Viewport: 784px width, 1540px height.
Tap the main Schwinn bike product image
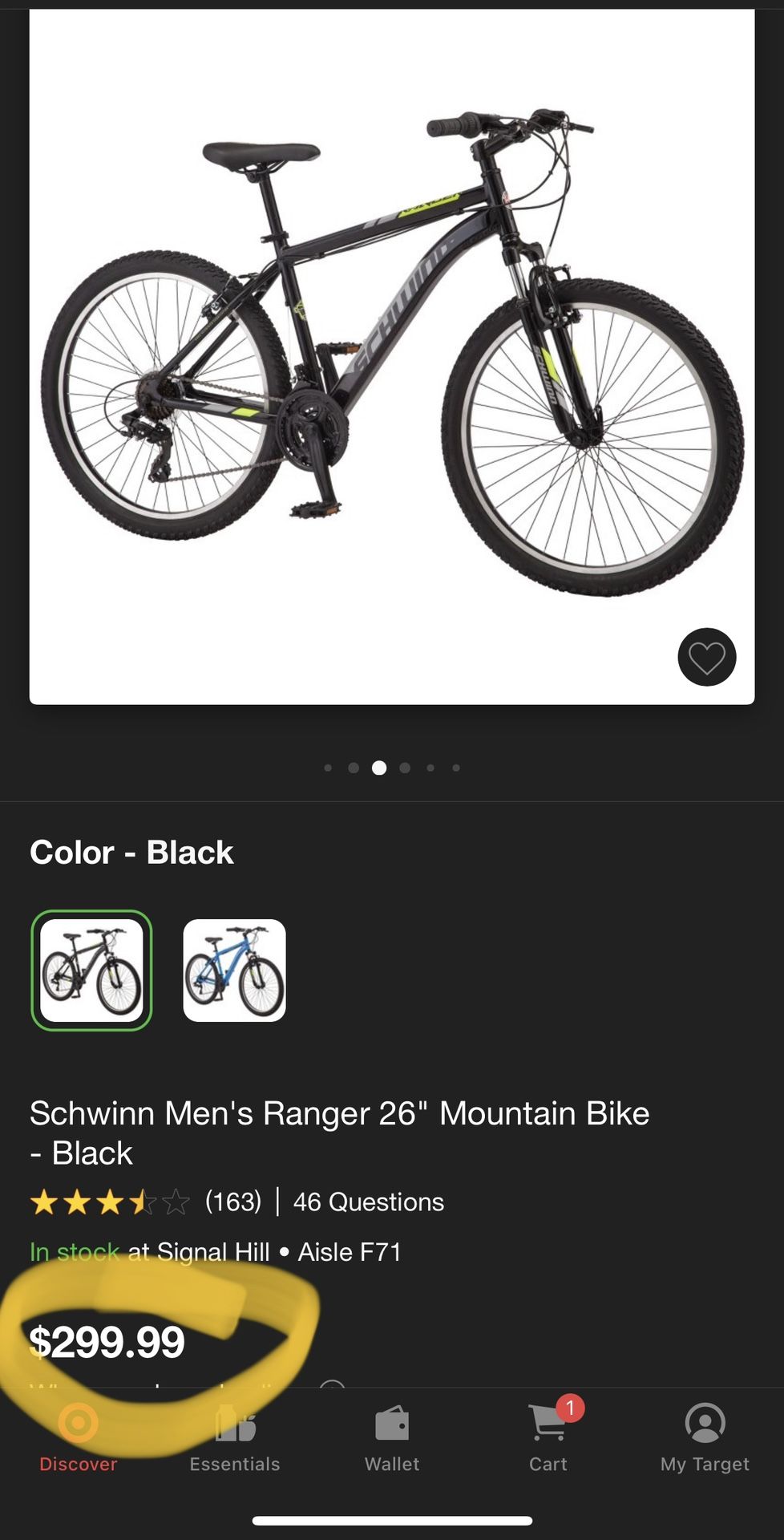tap(392, 357)
